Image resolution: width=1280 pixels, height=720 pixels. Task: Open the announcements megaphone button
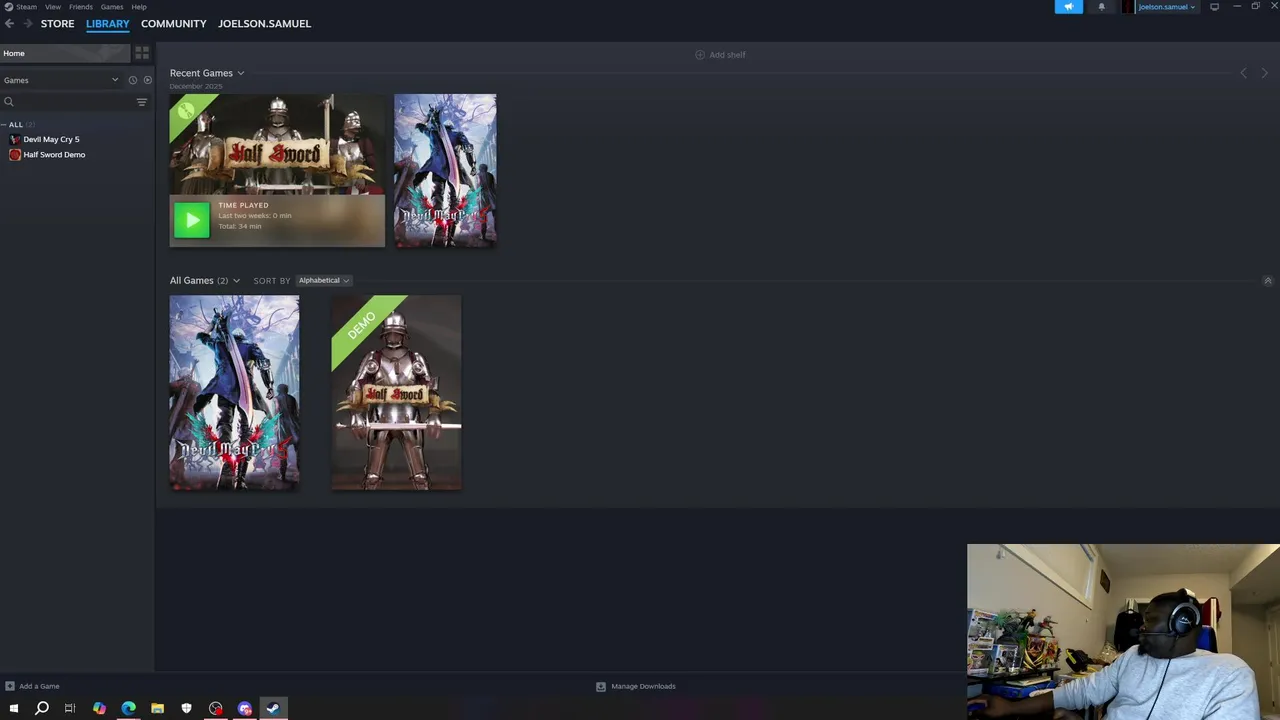1069,7
